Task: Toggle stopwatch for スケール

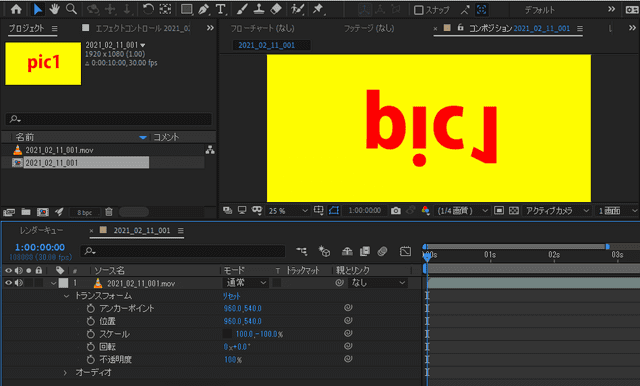Action: click(x=91, y=334)
